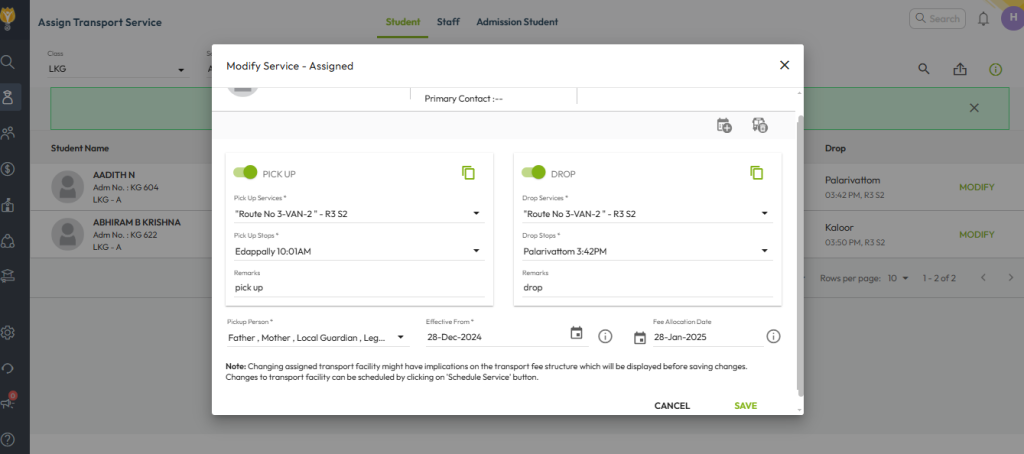Open the notifications bell icon
Viewport: 1024px width, 454px height.
coord(984,19)
